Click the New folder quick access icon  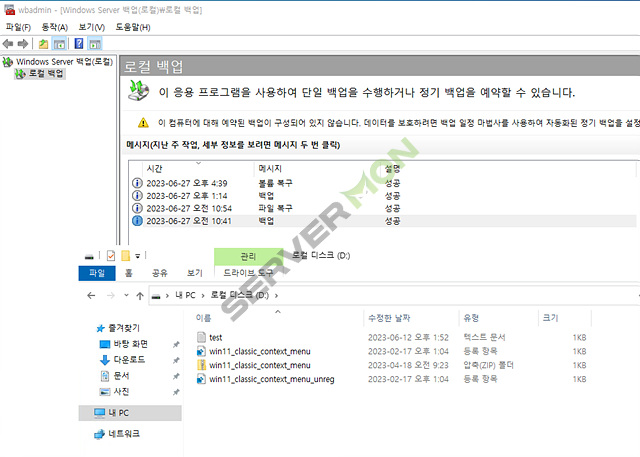(x=126, y=256)
